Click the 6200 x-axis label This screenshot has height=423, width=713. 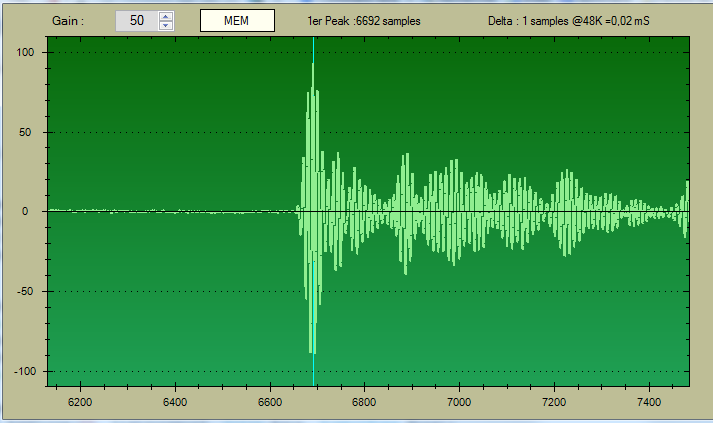(80, 402)
